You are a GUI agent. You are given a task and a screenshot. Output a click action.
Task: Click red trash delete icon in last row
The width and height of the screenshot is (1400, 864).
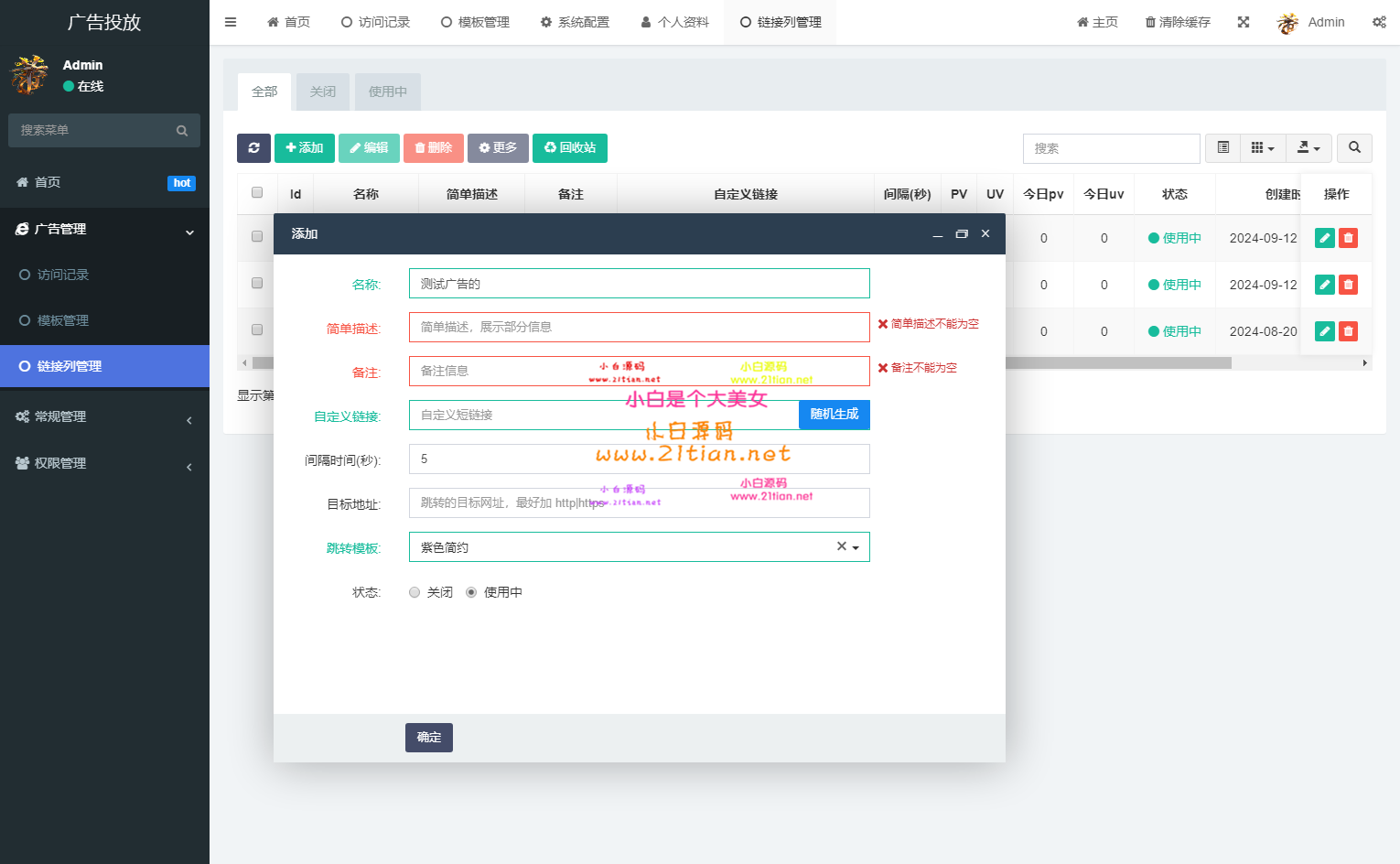1348,331
